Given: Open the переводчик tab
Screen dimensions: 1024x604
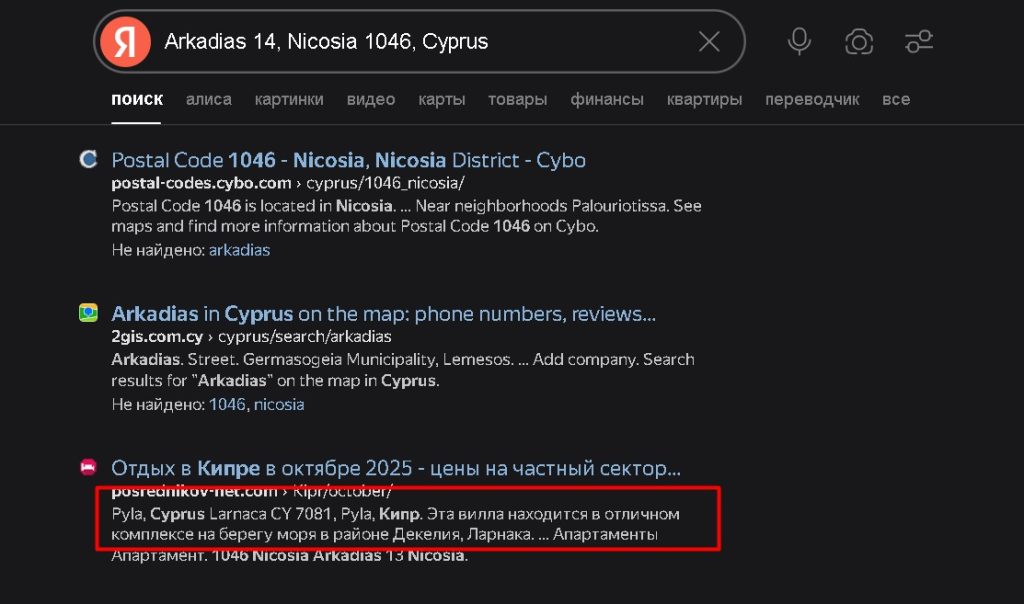Looking at the screenshot, I should click(811, 99).
